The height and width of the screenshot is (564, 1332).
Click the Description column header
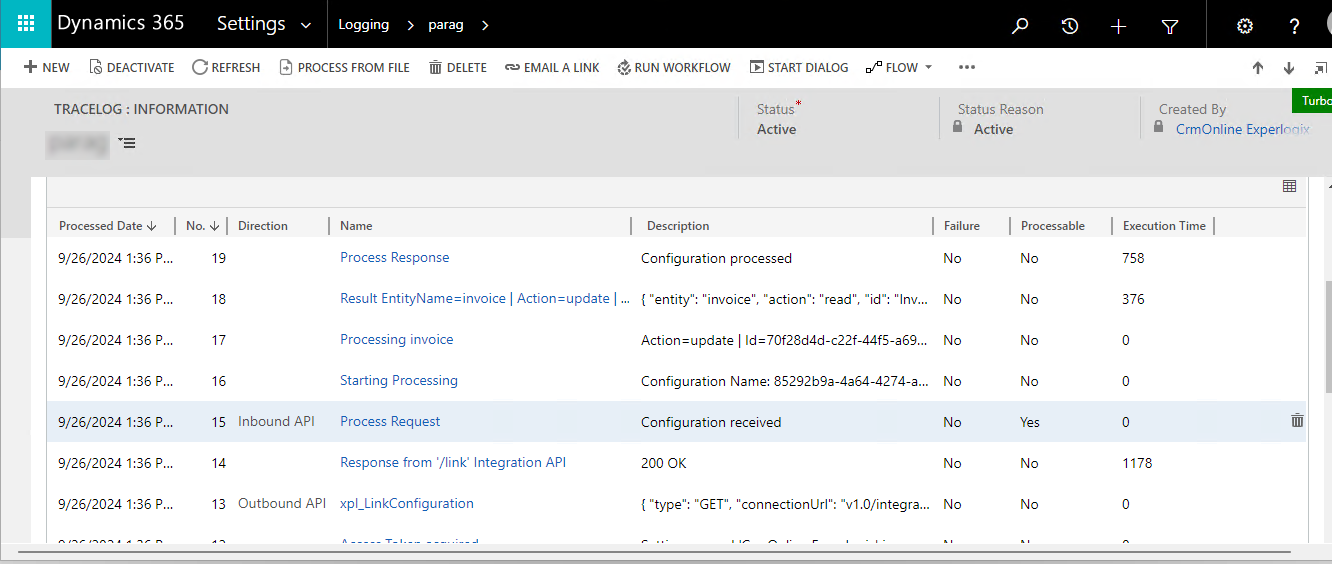click(678, 226)
